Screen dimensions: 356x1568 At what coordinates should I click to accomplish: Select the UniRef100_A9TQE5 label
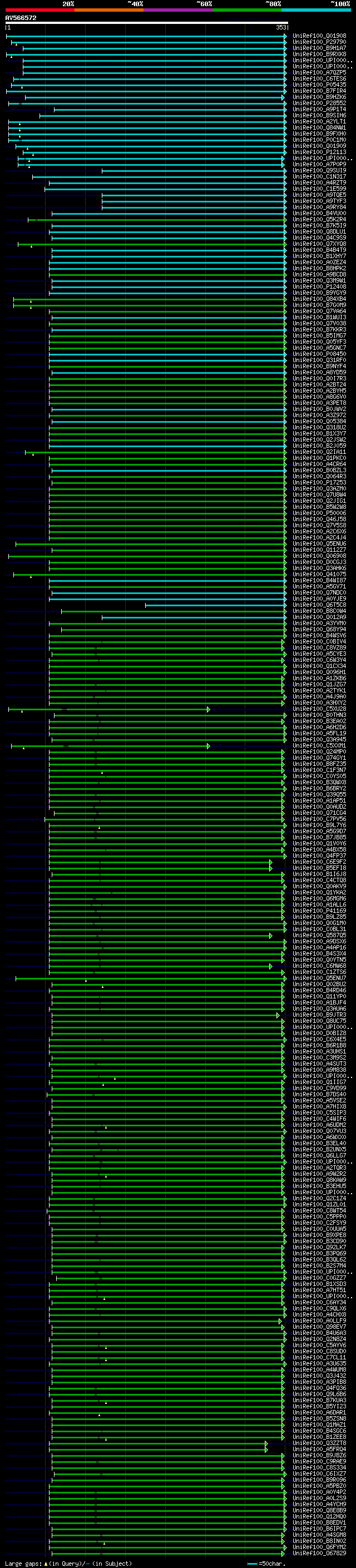pos(319,195)
